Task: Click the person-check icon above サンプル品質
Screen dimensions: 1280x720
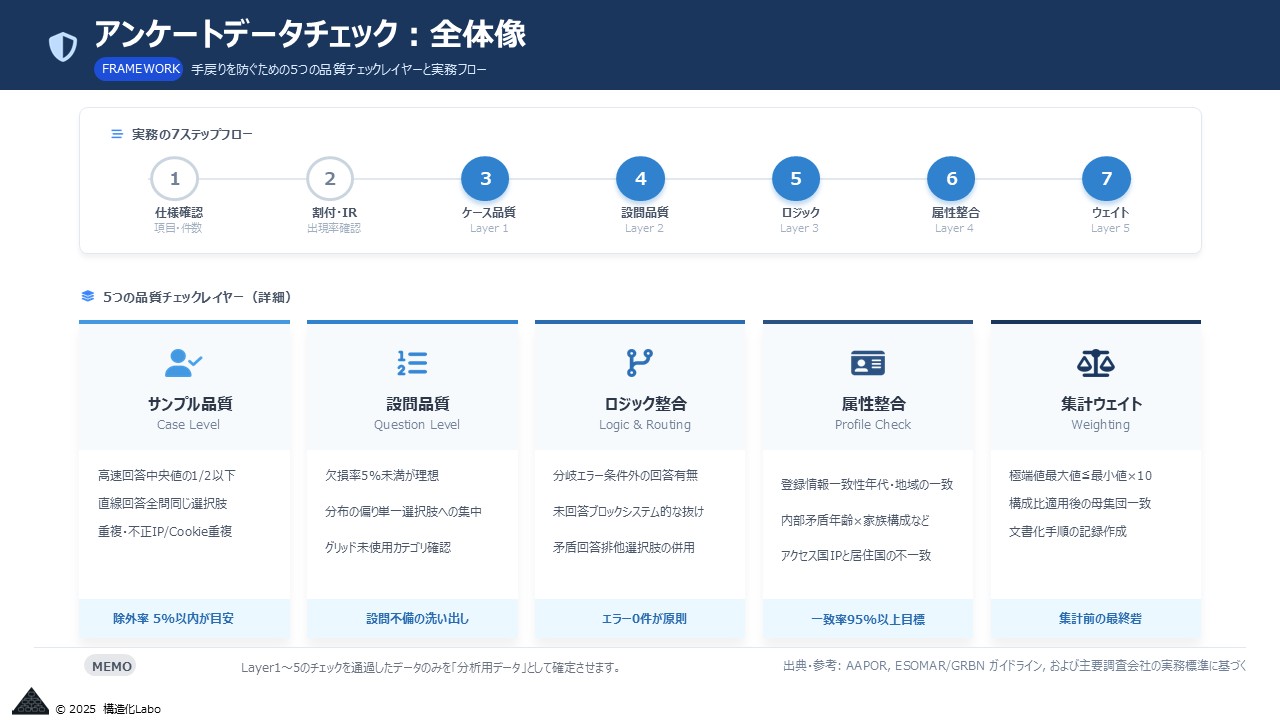Action: tap(183, 363)
